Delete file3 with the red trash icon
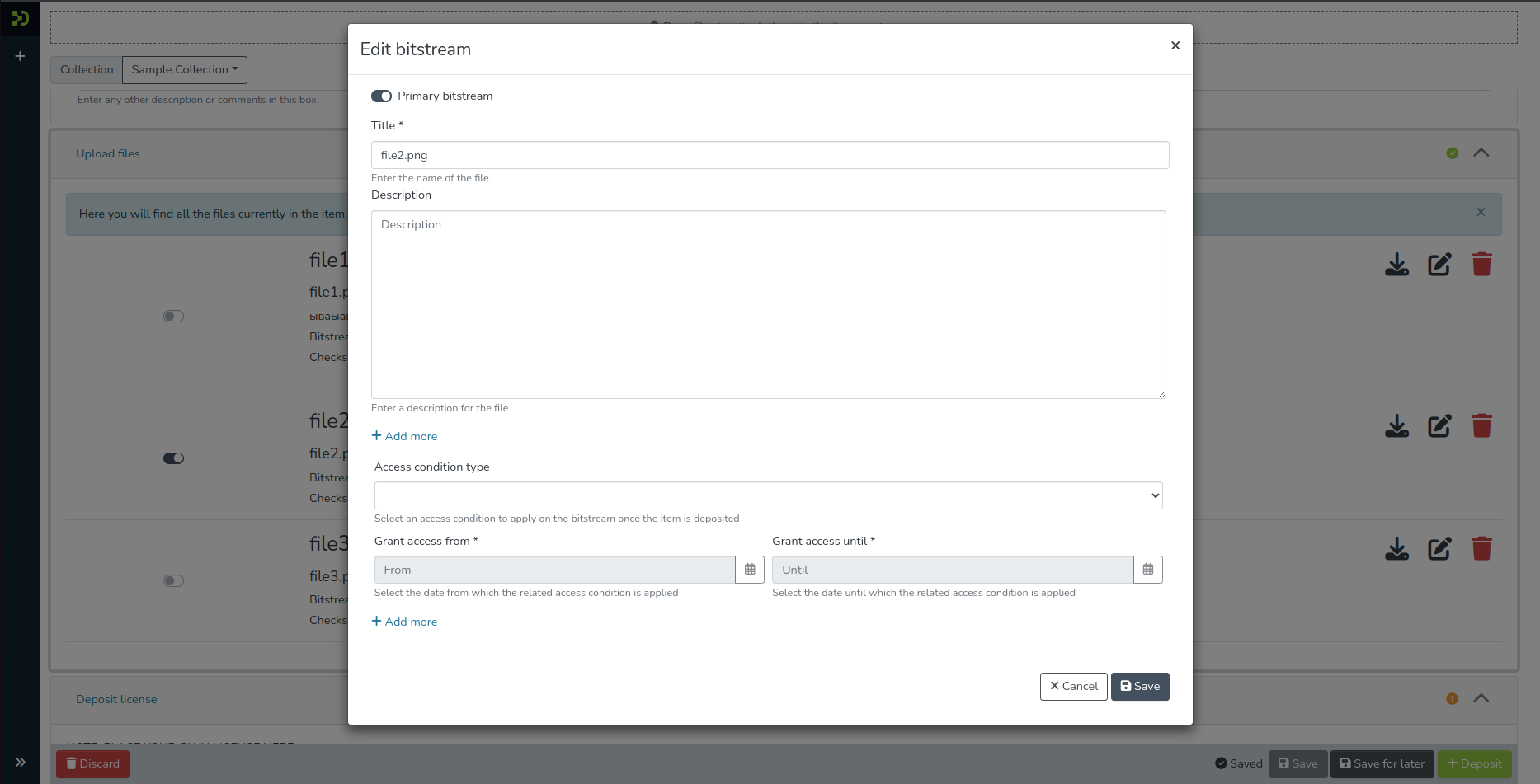The width and height of the screenshot is (1540, 784). [x=1481, y=549]
